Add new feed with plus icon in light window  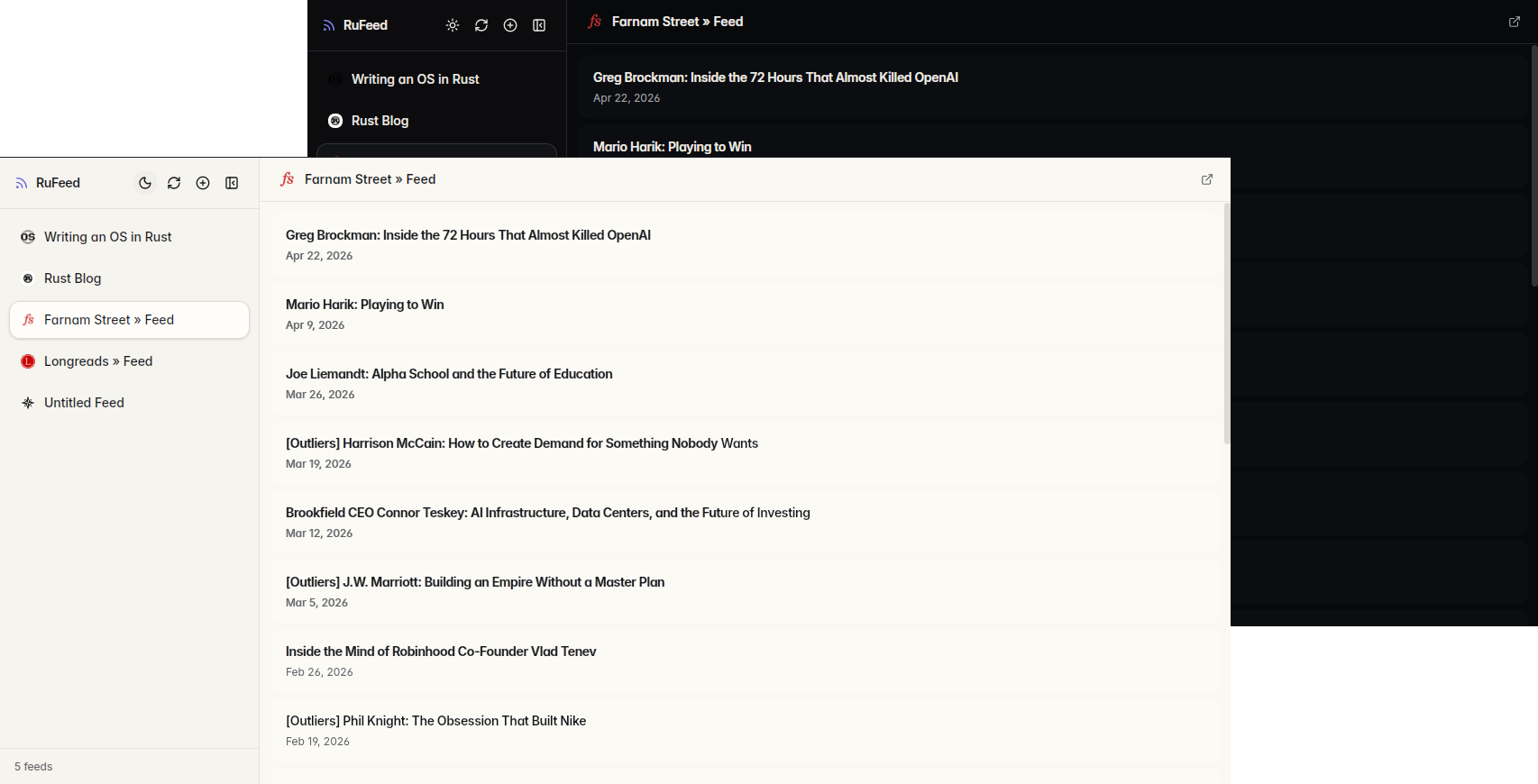tap(203, 183)
